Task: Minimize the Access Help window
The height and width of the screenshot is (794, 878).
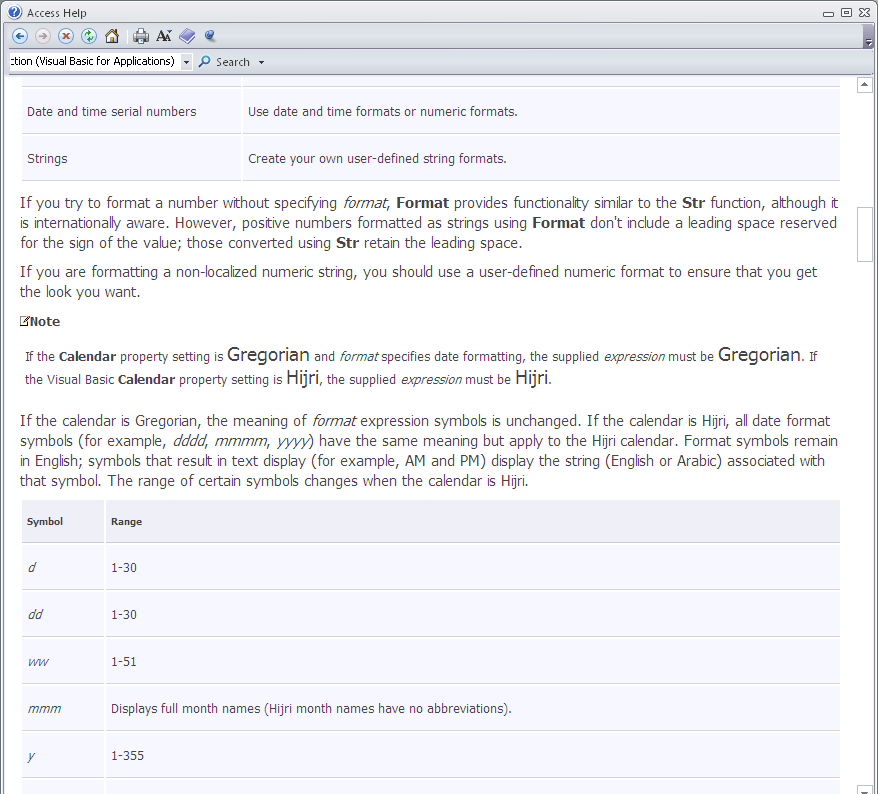Action: 829,13
